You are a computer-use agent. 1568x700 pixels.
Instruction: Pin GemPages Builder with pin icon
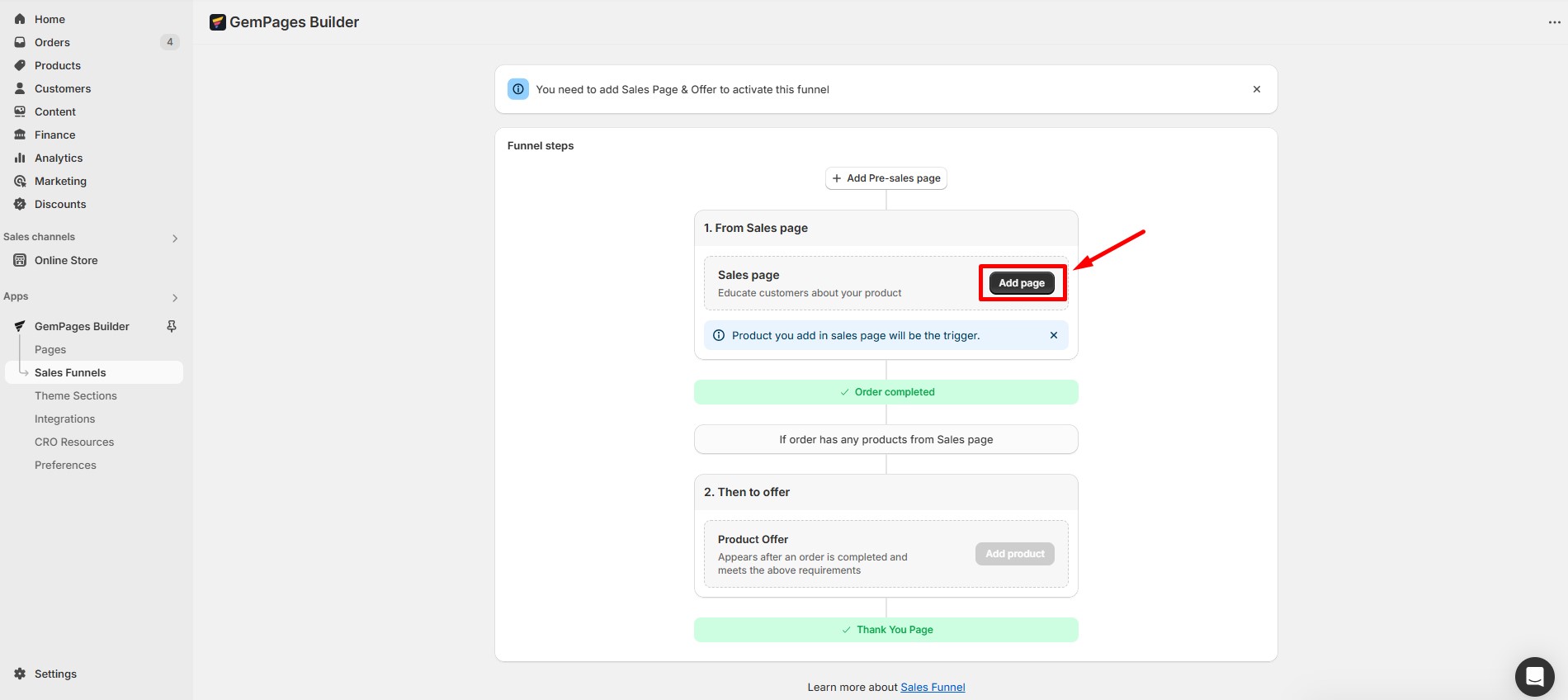click(172, 326)
